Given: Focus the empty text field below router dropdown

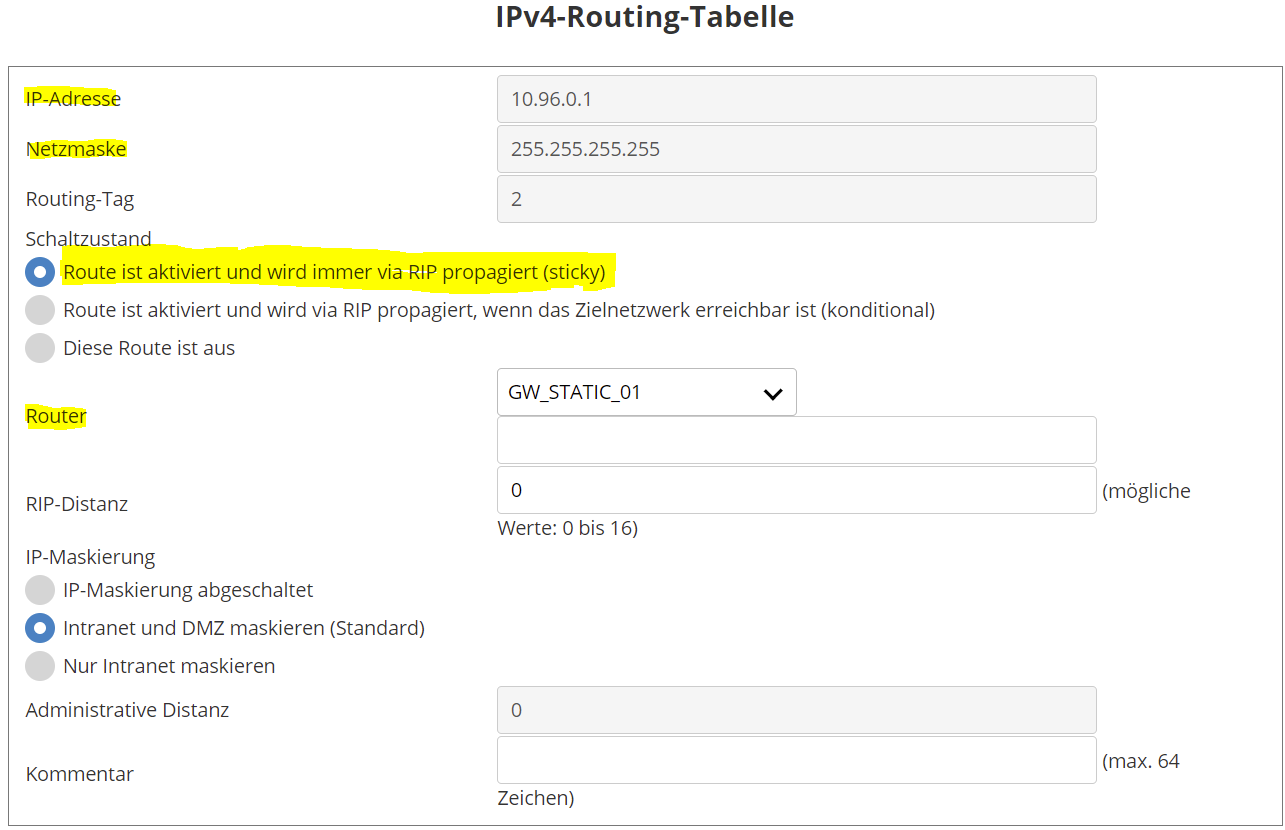Looking at the screenshot, I should click(796, 440).
